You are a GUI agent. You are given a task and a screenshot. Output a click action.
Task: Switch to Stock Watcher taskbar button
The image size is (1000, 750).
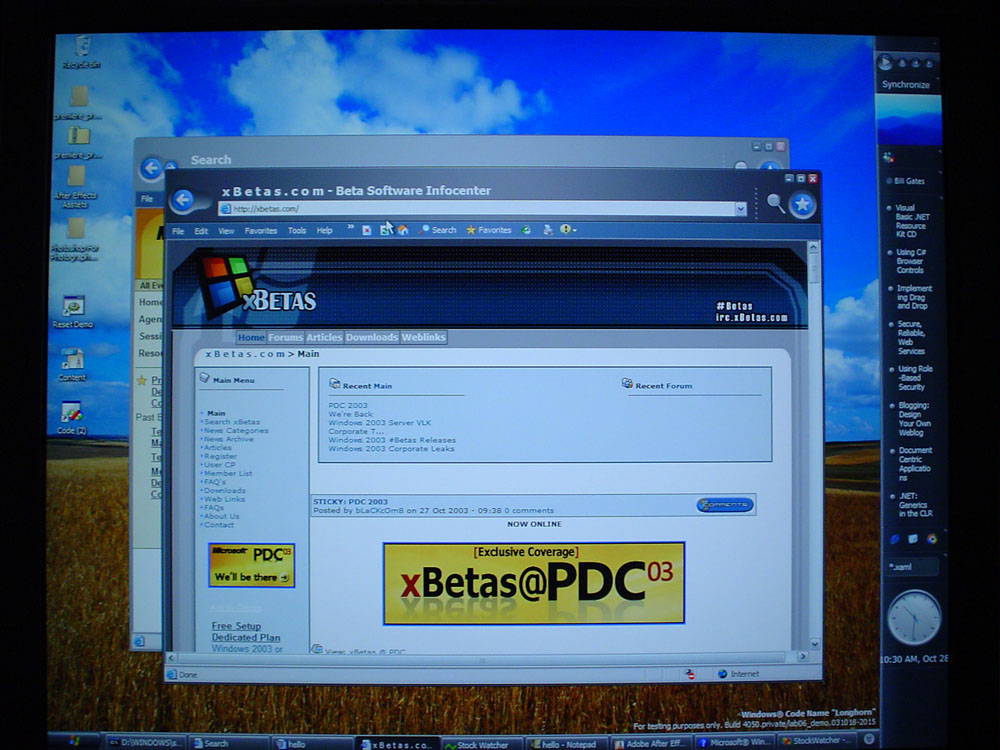click(482, 744)
